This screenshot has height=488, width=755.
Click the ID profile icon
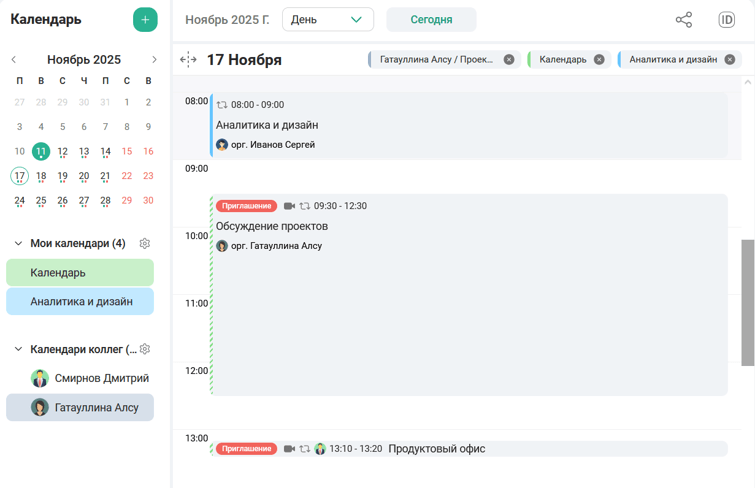(727, 20)
